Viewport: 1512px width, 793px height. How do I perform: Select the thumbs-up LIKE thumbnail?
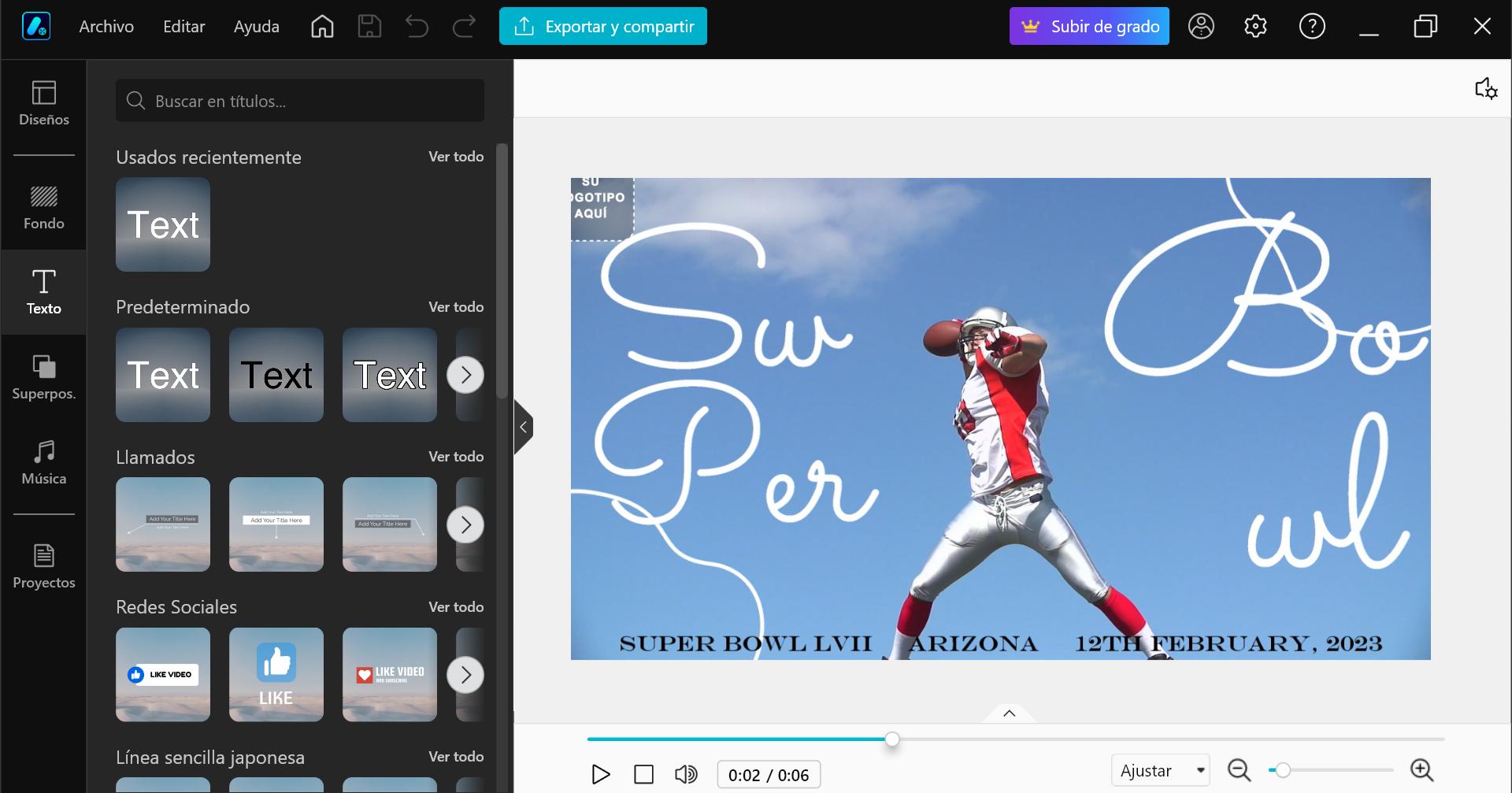pyautogui.click(x=276, y=675)
